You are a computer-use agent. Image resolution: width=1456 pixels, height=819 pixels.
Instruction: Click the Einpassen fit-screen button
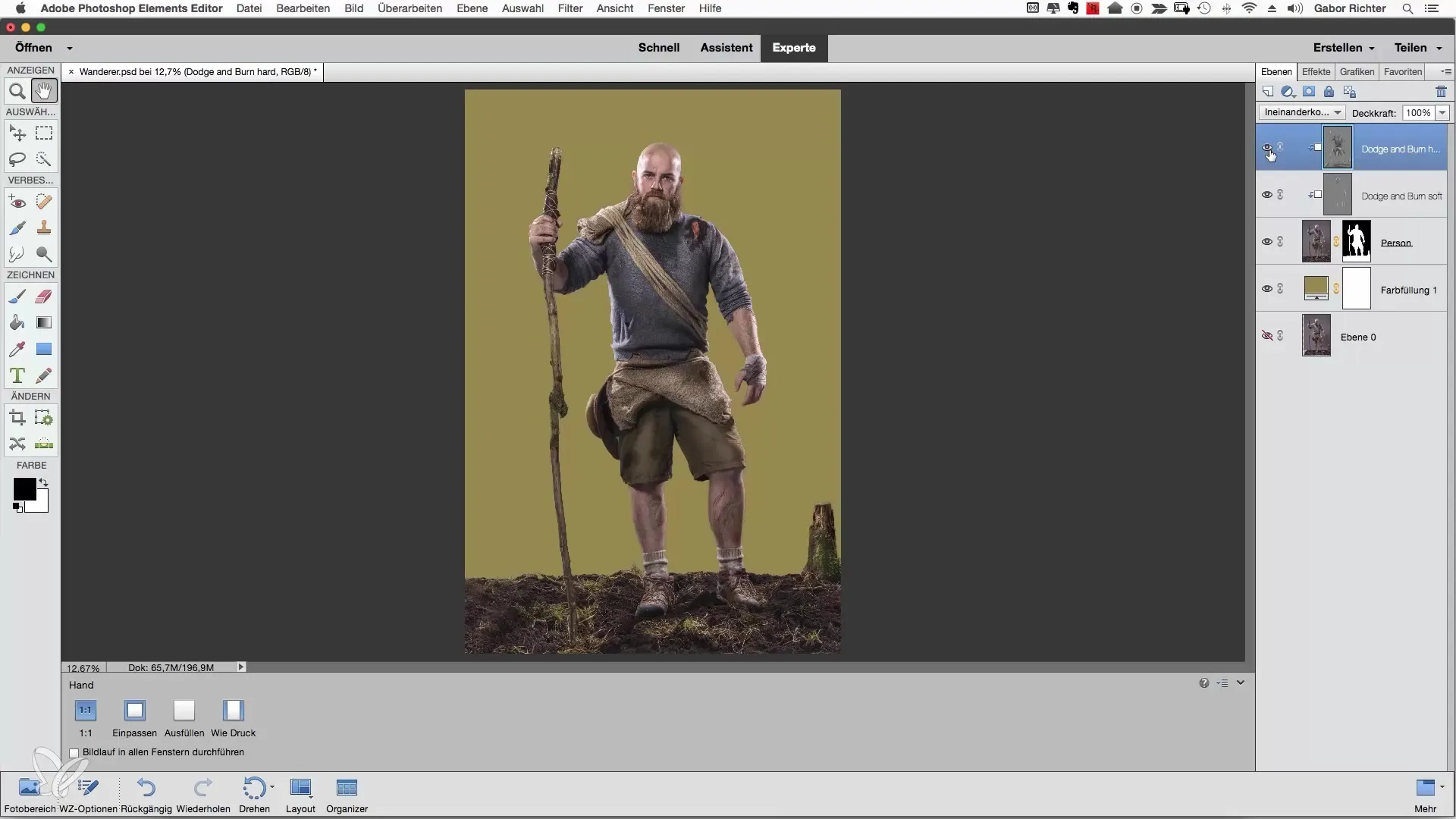click(x=135, y=711)
